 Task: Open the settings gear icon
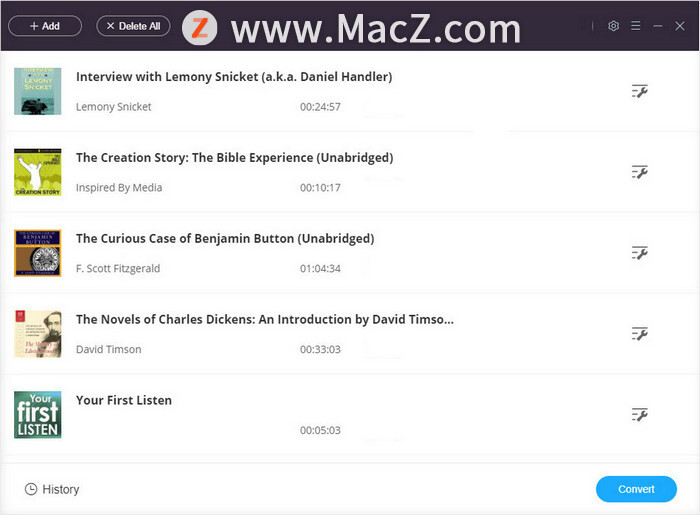point(613,26)
